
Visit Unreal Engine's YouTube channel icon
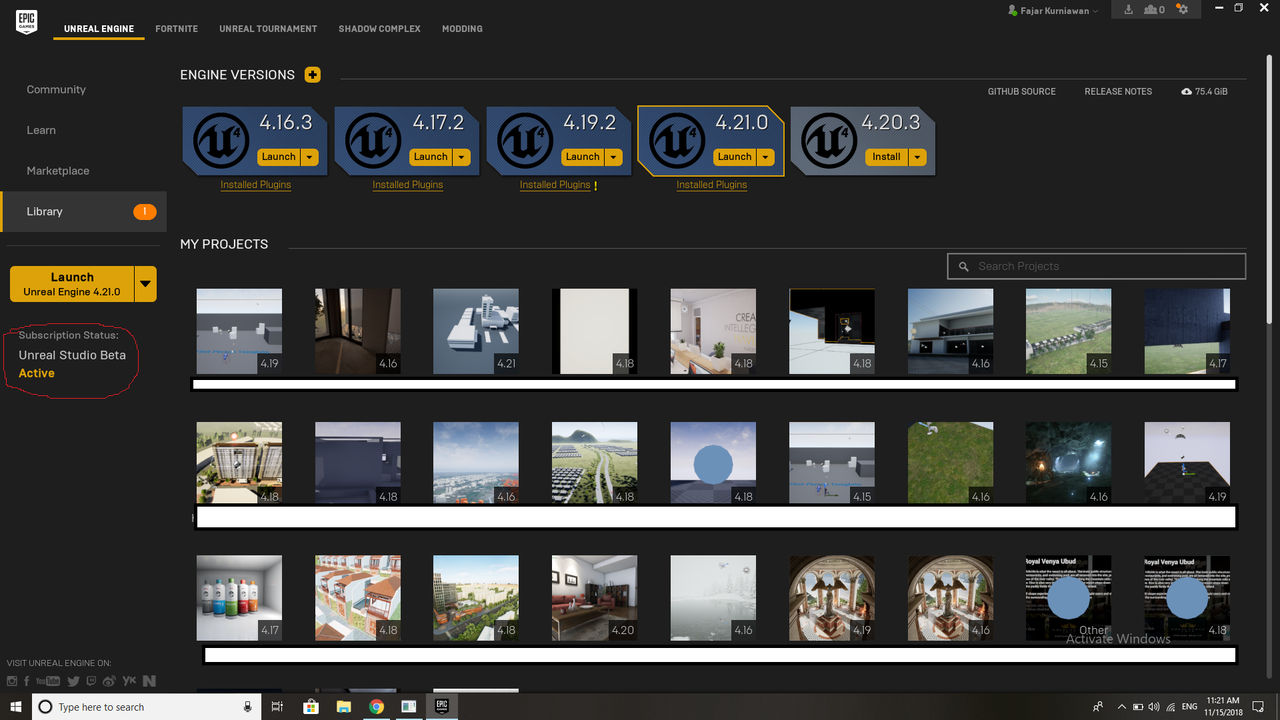(47, 681)
